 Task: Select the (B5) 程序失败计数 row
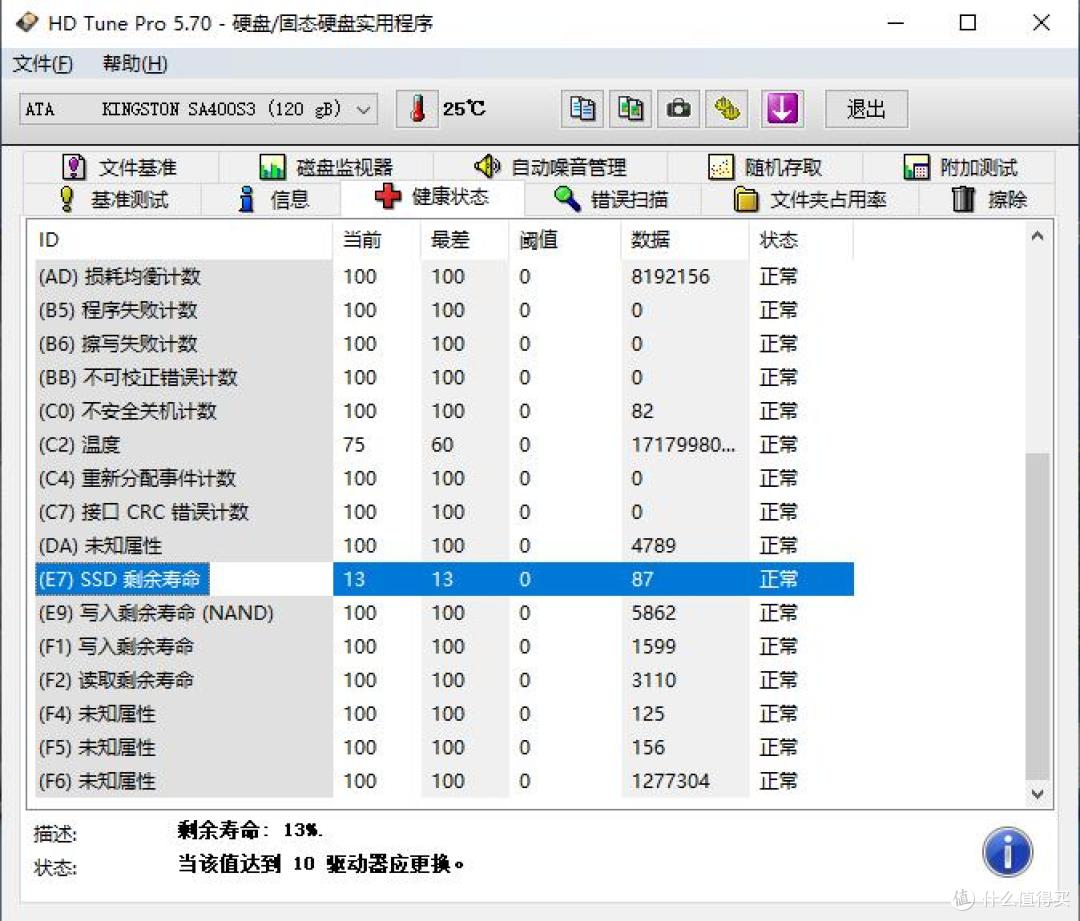(444, 310)
